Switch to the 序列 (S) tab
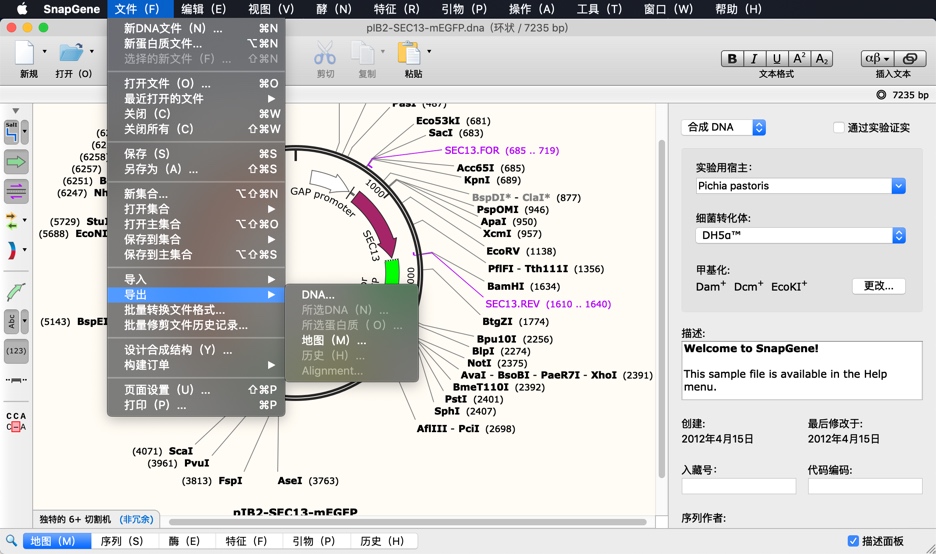Image resolution: width=936 pixels, height=554 pixels. (x=121, y=541)
